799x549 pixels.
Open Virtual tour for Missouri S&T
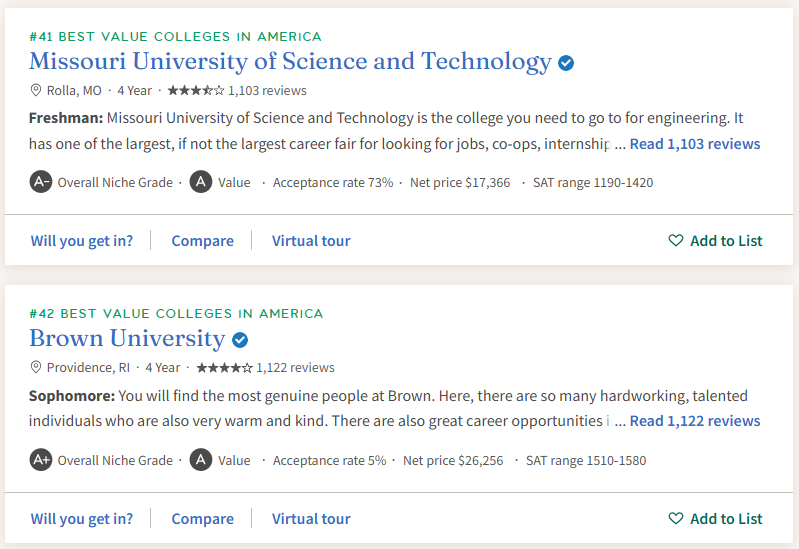pos(311,241)
